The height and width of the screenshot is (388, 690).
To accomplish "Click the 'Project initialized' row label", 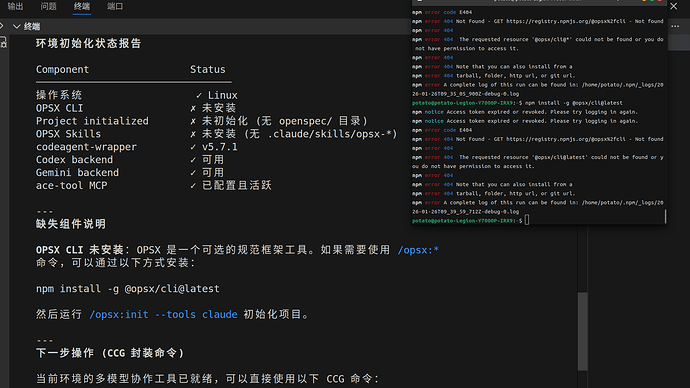I will pyautogui.click(x=92, y=121).
